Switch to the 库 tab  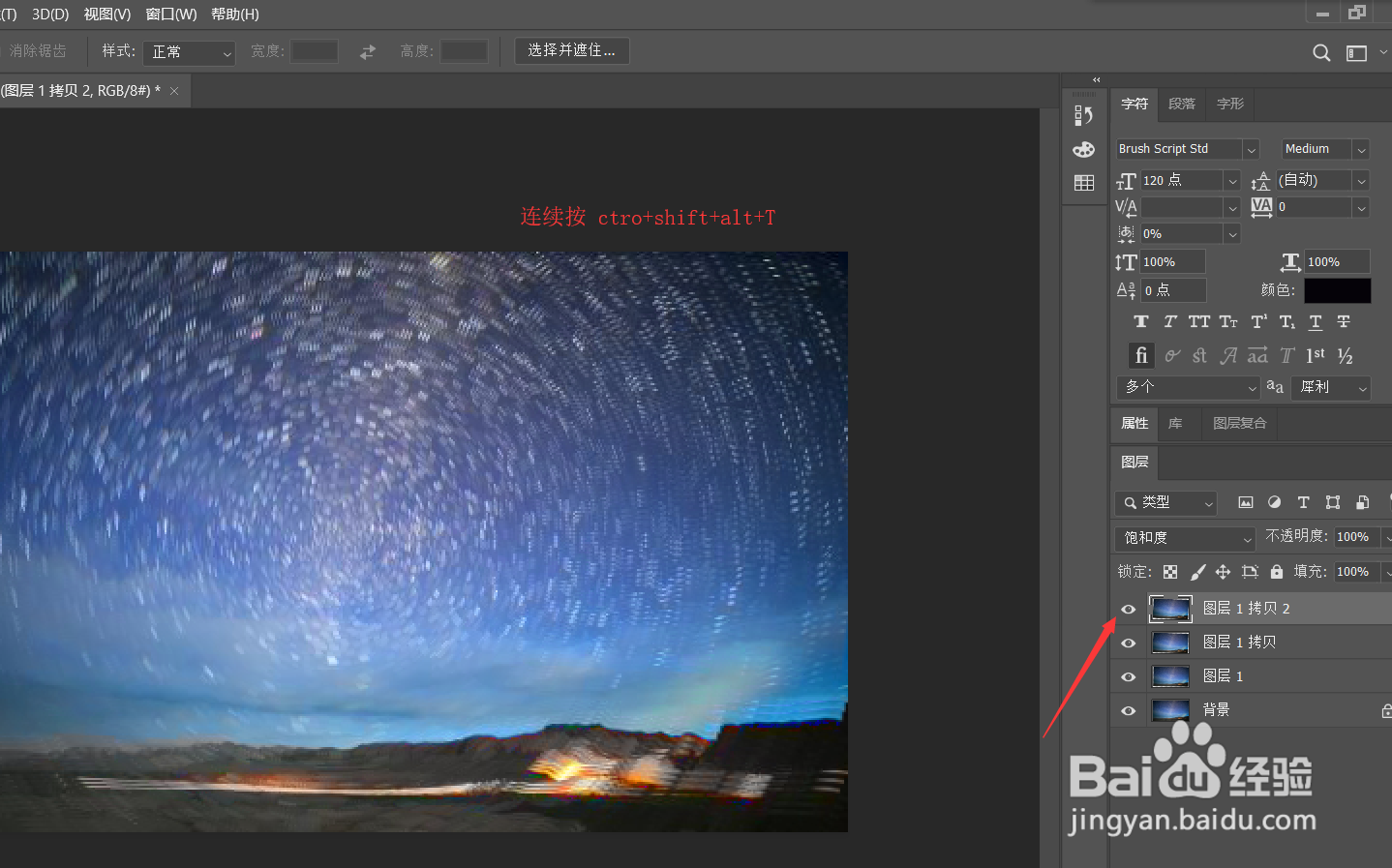pos(1175,423)
